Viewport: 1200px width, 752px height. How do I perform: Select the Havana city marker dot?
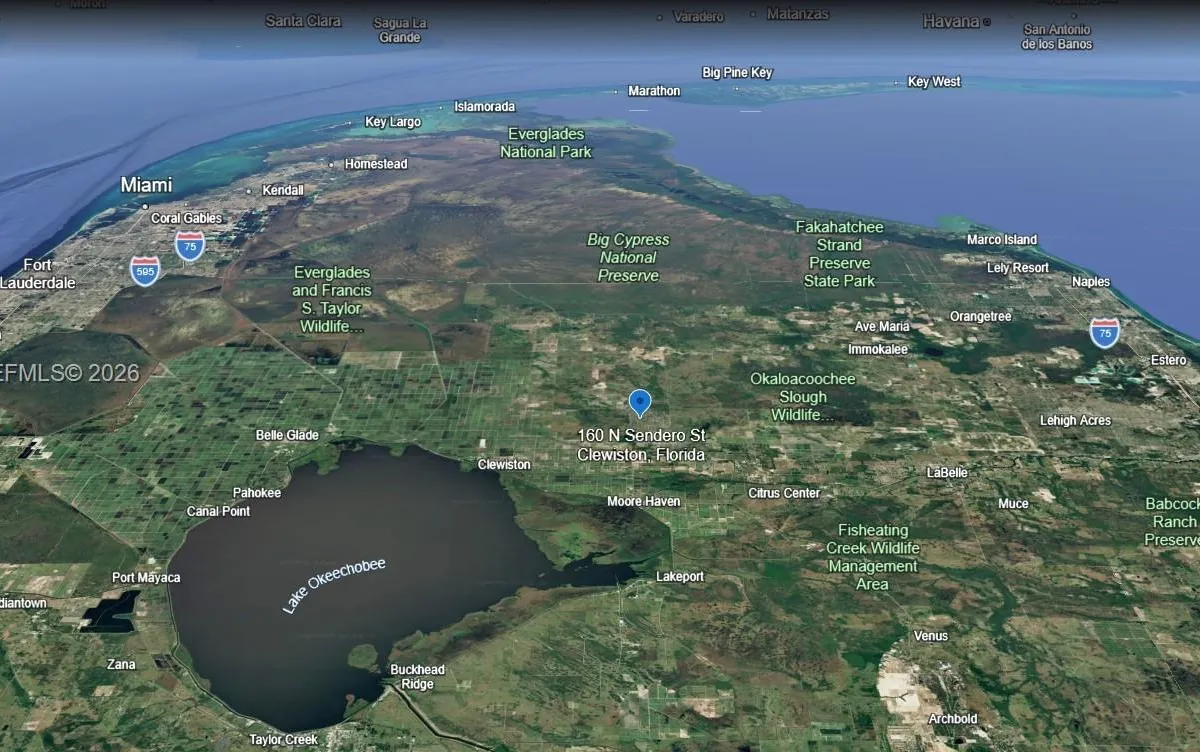click(987, 22)
